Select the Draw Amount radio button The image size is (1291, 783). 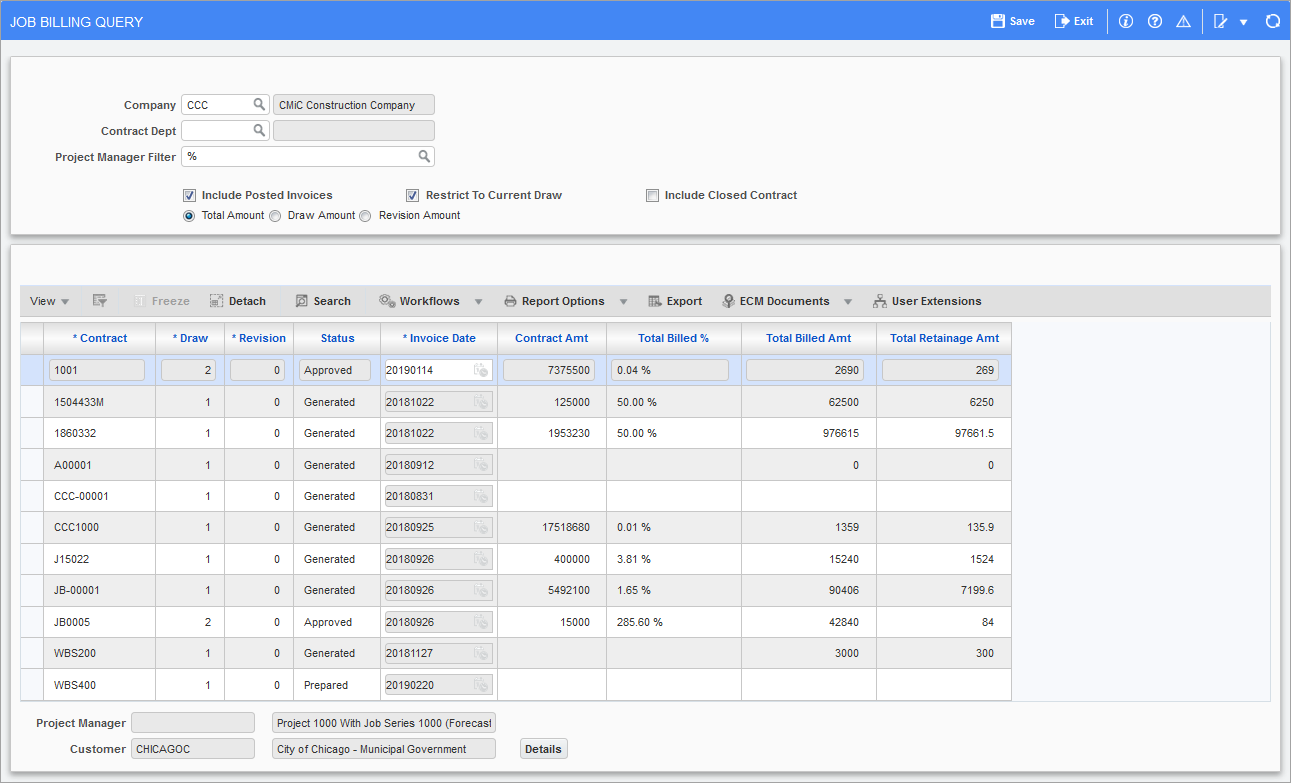pyautogui.click(x=275, y=215)
